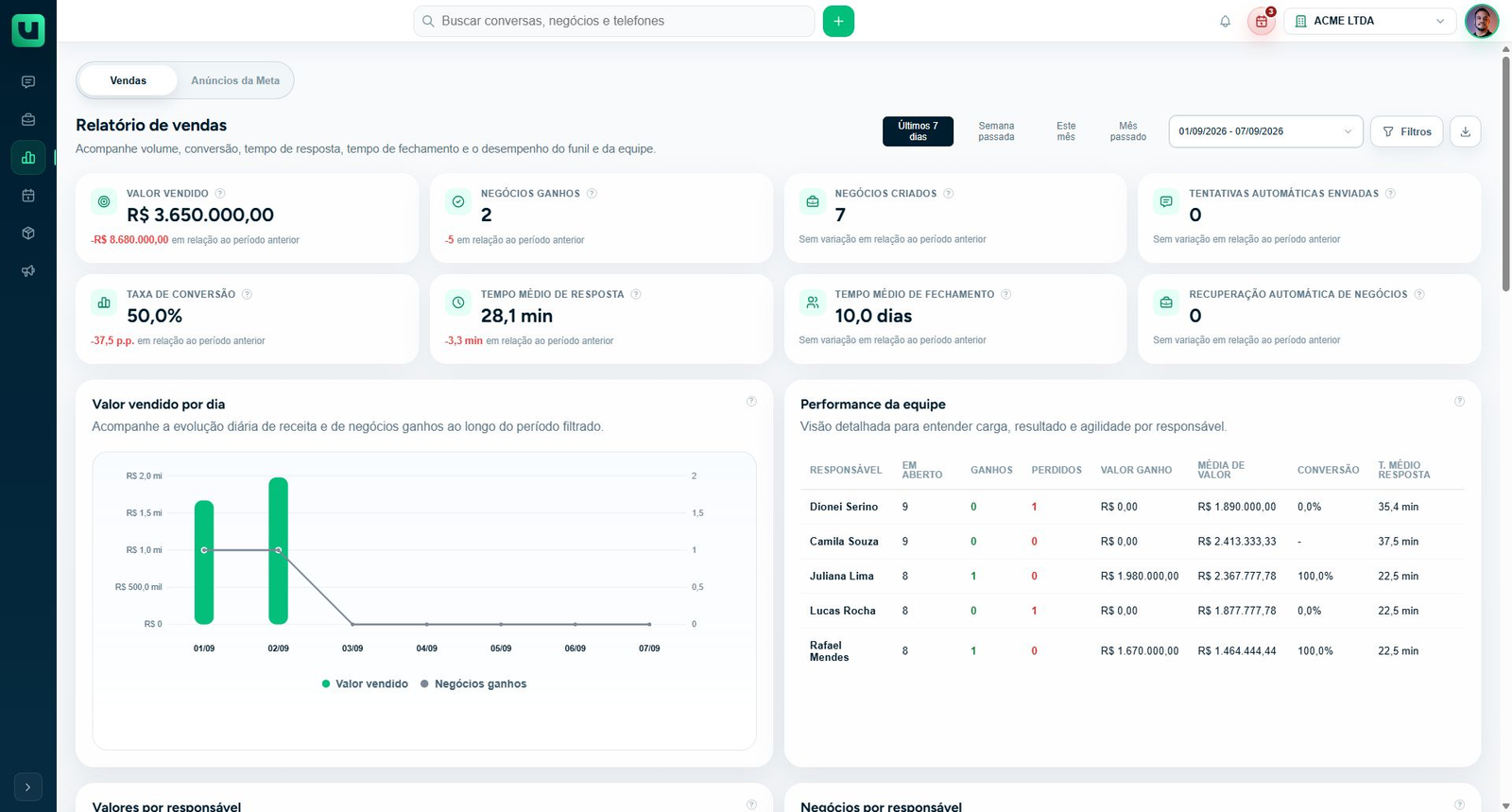The image size is (1512, 812).
Task: Switch to the Vendas tab
Action: pyautogui.click(x=129, y=80)
